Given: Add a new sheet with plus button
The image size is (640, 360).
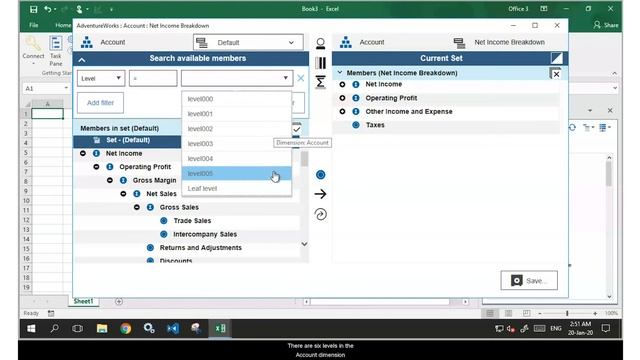Looking at the screenshot, I should click(x=119, y=301).
